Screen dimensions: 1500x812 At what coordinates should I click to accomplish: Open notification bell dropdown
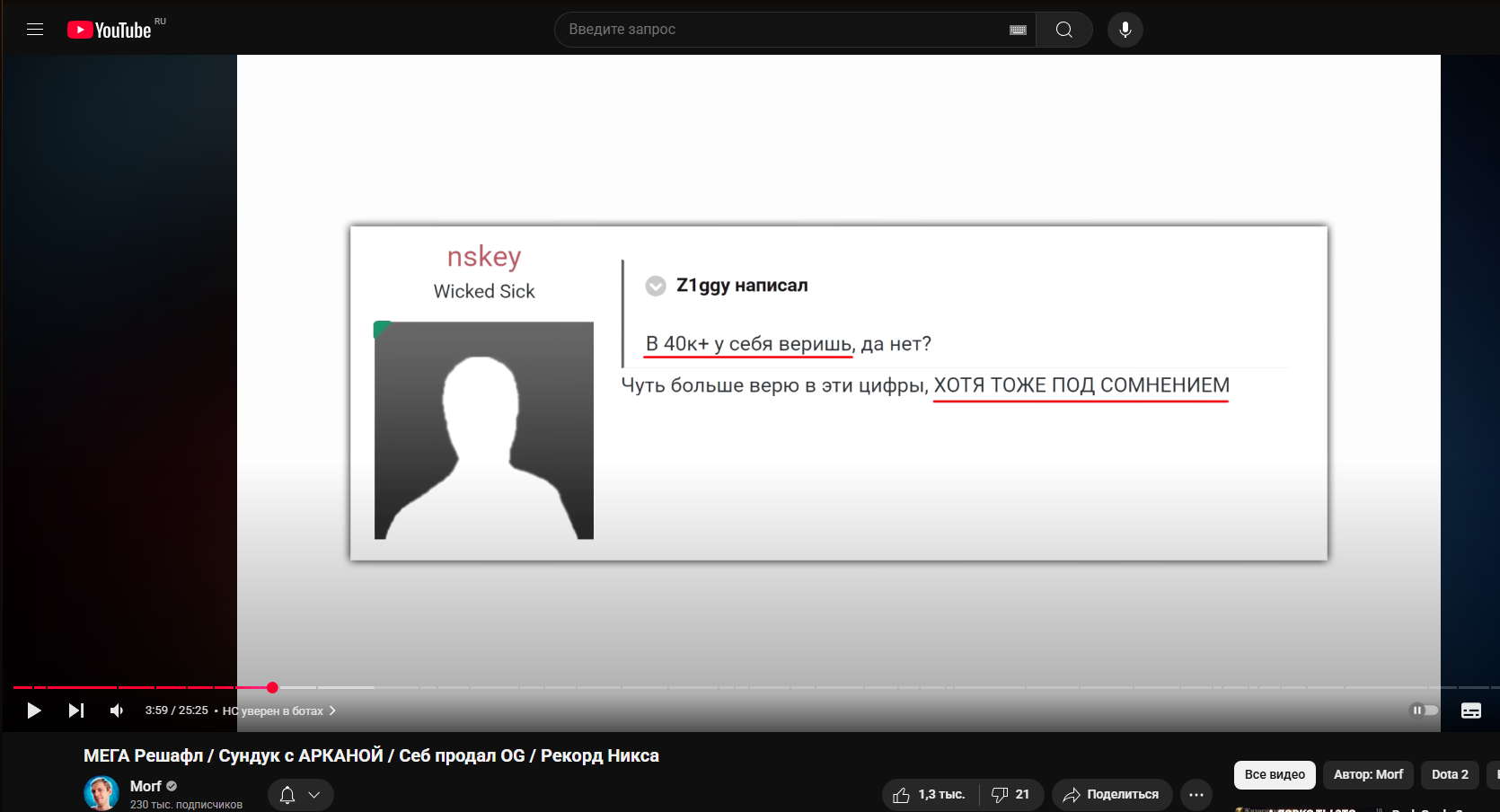click(x=300, y=795)
